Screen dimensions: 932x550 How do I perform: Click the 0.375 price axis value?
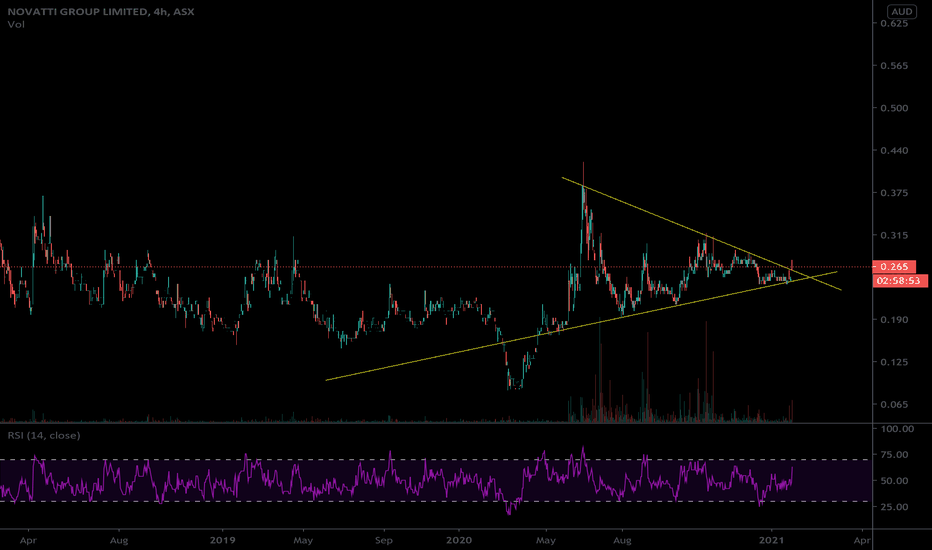[894, 193]
